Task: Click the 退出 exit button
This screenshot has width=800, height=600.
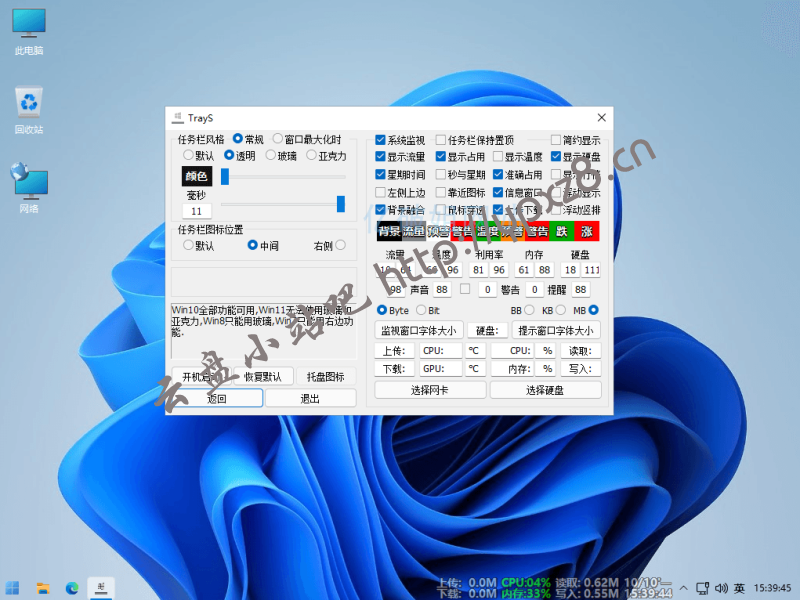Action: [x=311, y=398]
